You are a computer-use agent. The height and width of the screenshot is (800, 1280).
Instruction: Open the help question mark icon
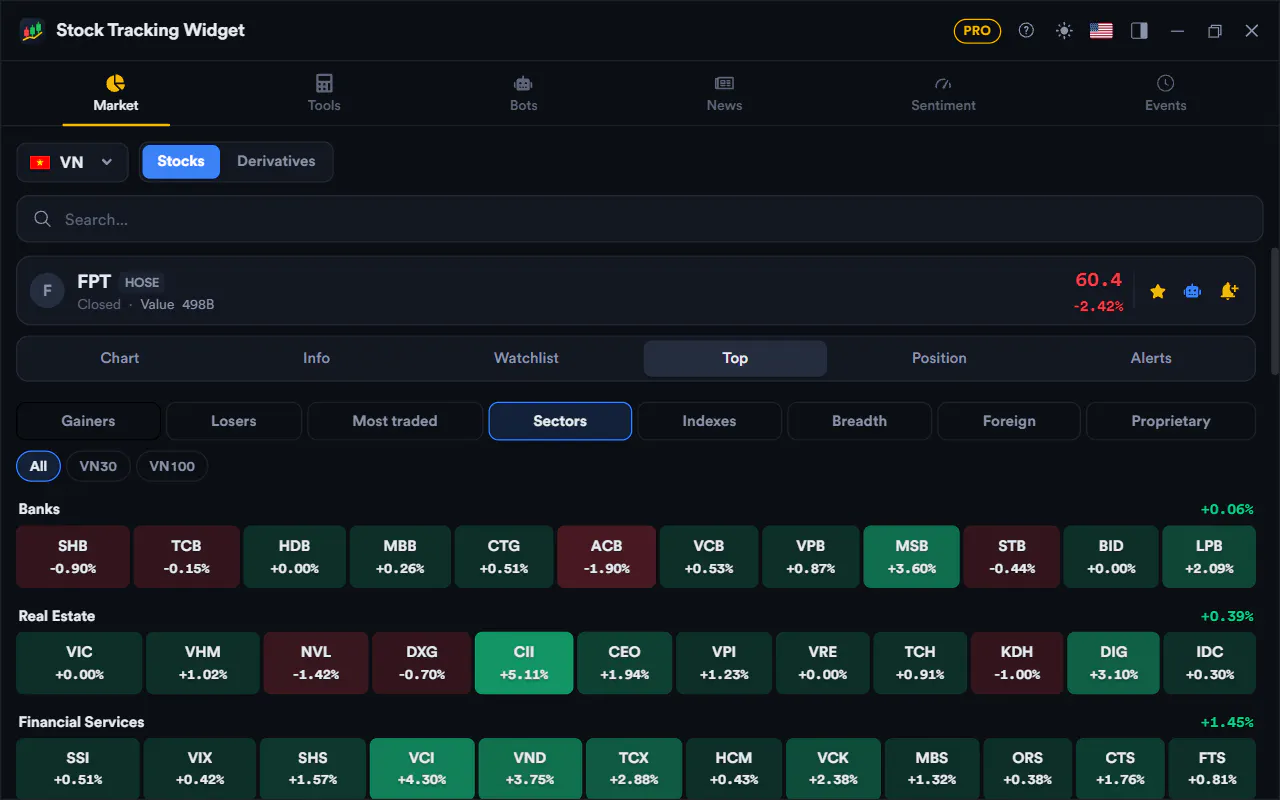tap(1026, 30)
